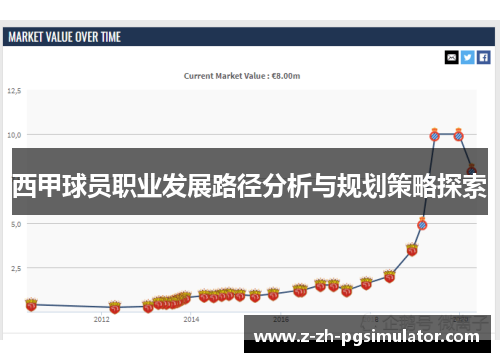Select the data point just below 5,0 line
This screenshot has height=362, width=500.
pos(412,249)
